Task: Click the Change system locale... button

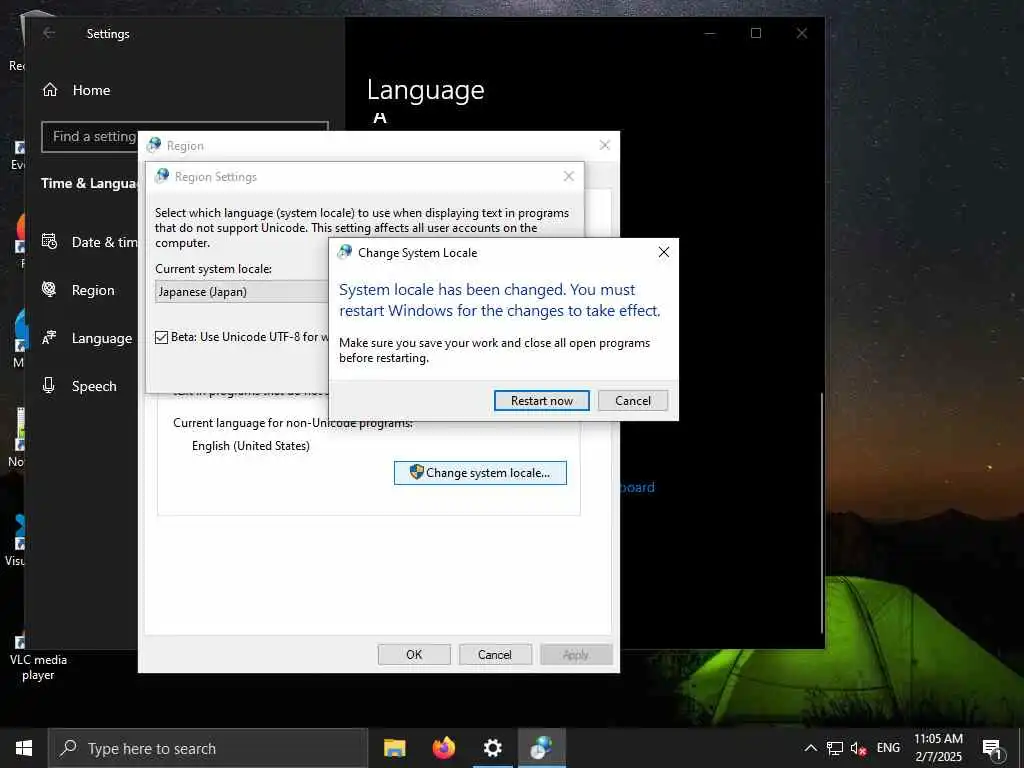Action: [x=480, y=473]
